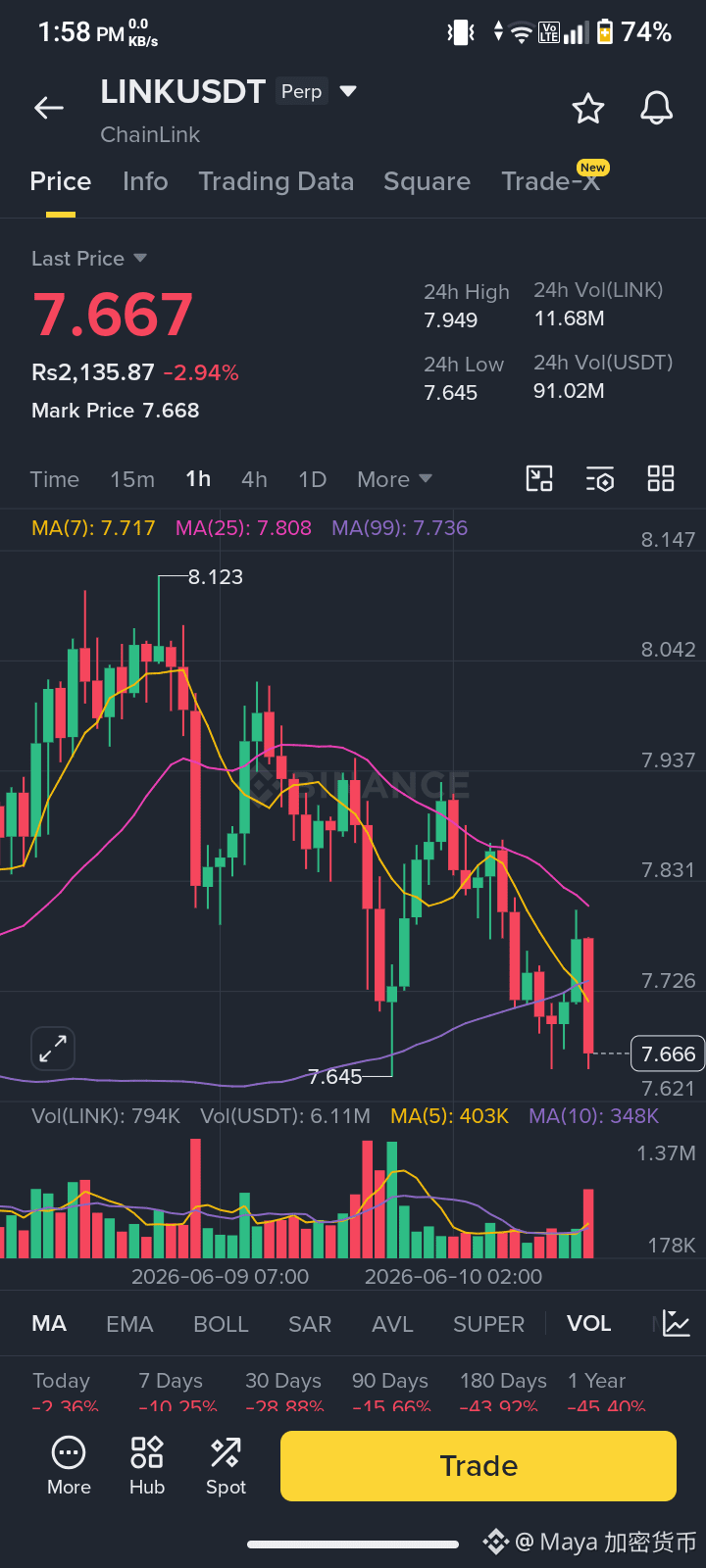Tap the Rs2,135.87 converted price
Viewport: 706px width, 1568px height.
(93, 372)
